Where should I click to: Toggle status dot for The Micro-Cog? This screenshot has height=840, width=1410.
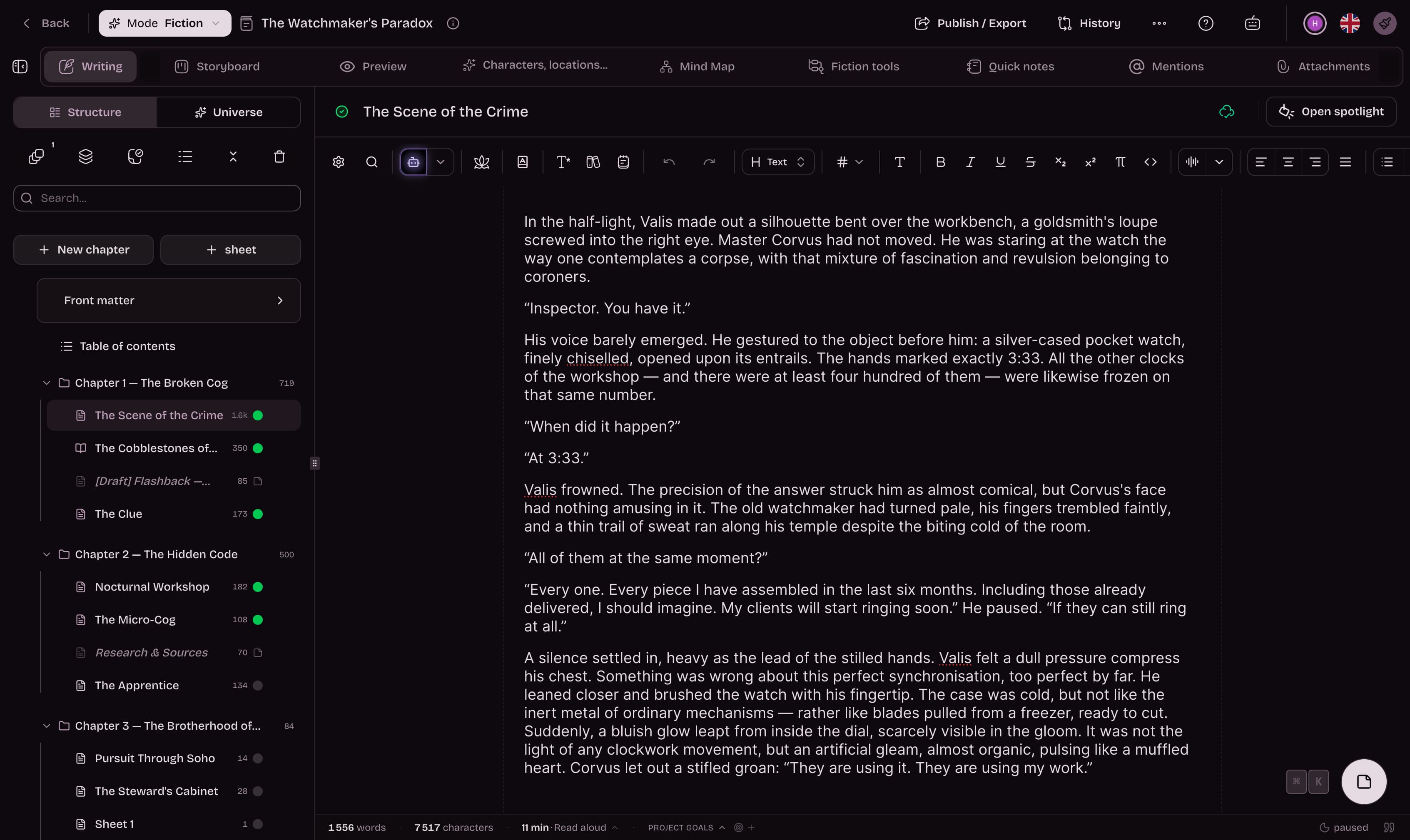pos(258,620)
